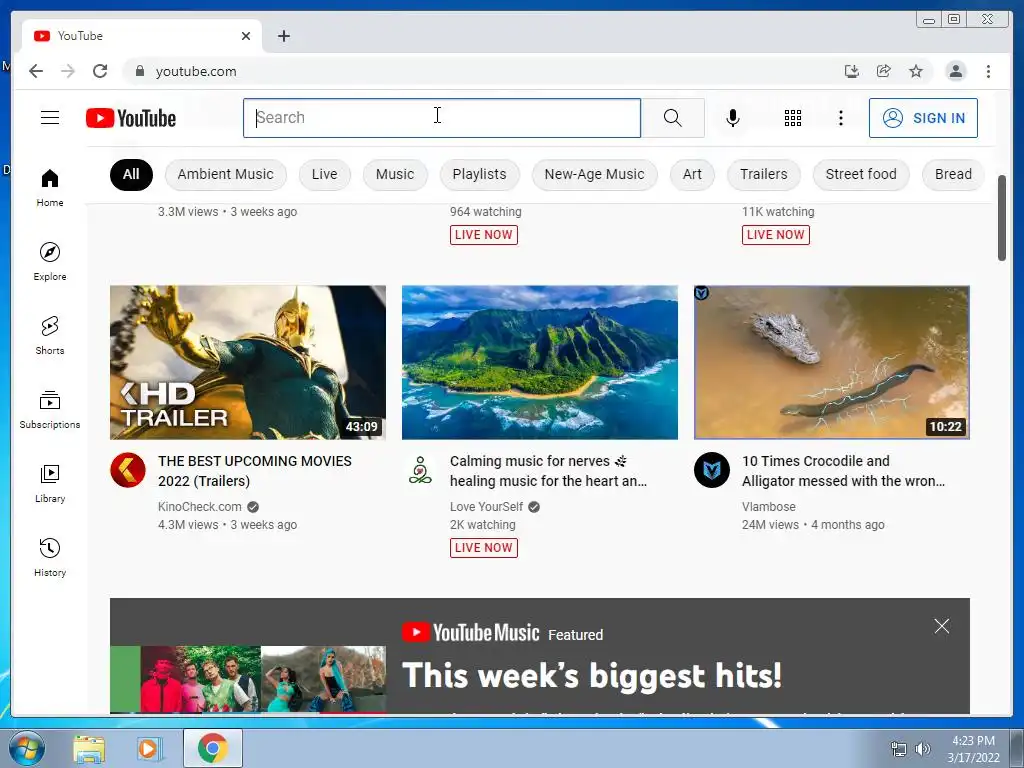Open Windows Media Player from taskbar
The height and width of the screenshot is (768, 1024).
[149, 749]
